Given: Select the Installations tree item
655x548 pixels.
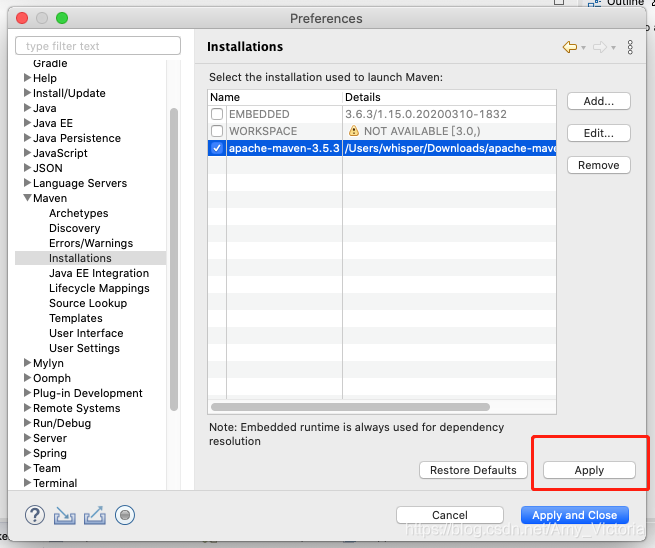Looking at the screenshot, I should coord(80,258).
